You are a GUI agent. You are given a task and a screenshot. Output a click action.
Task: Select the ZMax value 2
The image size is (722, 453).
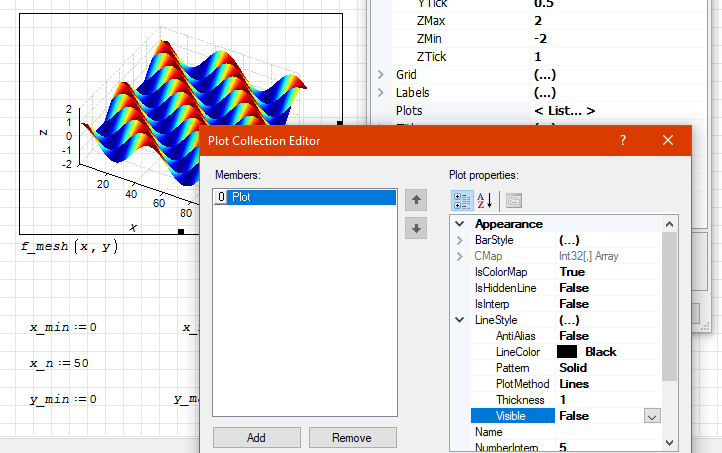[x=538, y=21]
